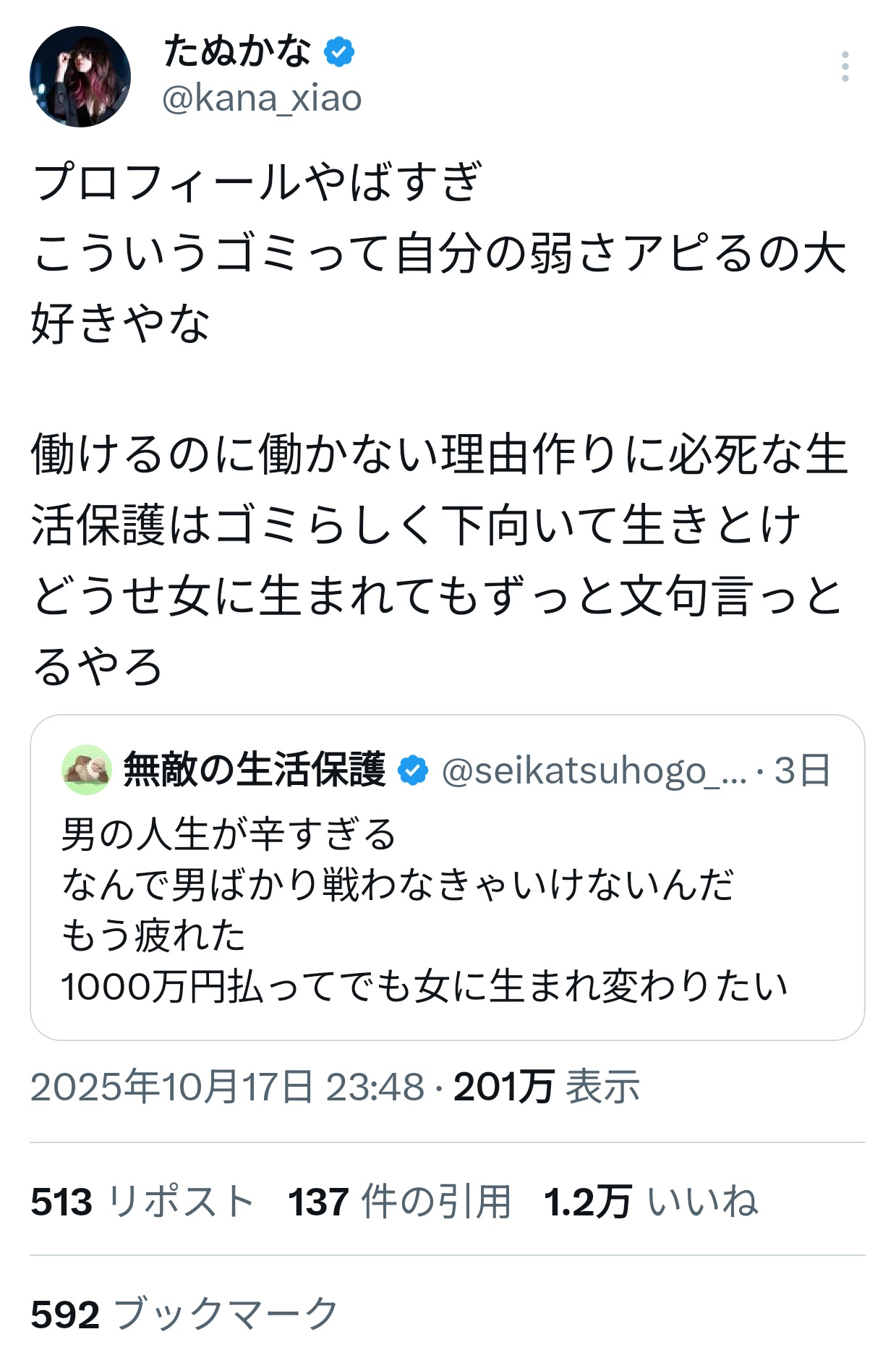Show the 1.2万 いいね likes list

point(651,1202)
